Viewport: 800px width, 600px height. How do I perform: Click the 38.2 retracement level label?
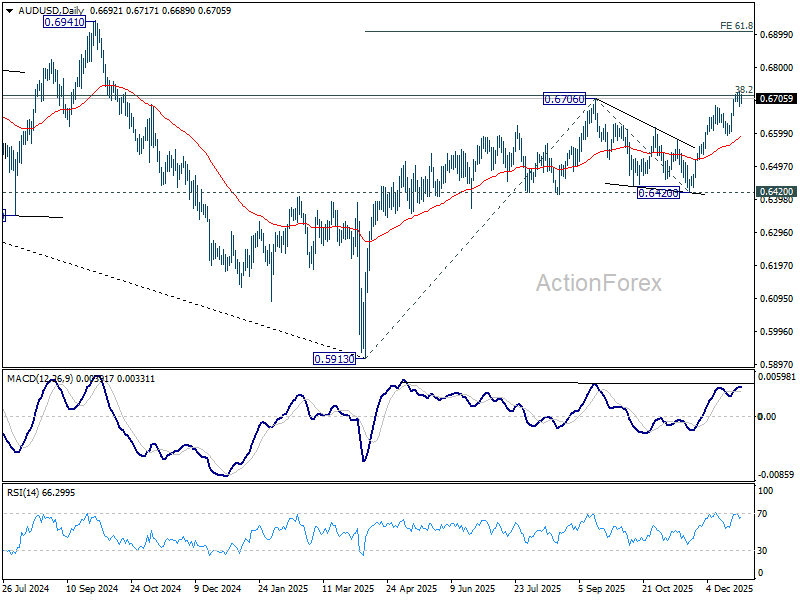(x=744, y=90)
